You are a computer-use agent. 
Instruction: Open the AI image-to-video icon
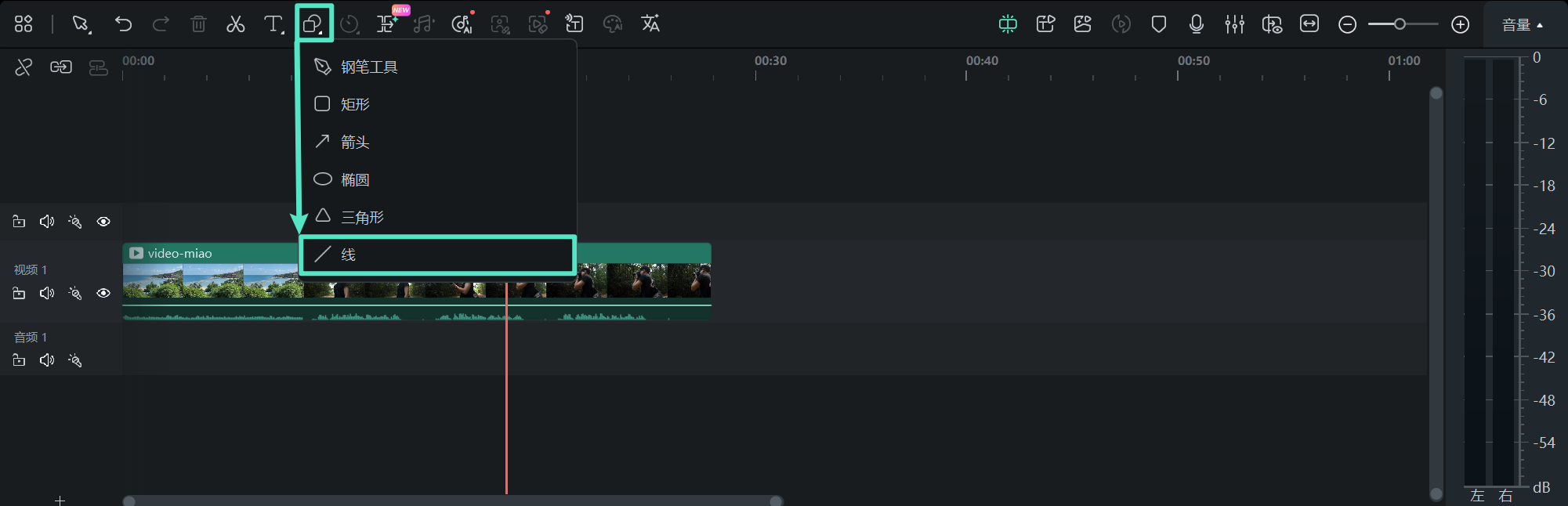(x=1083, y=24)
